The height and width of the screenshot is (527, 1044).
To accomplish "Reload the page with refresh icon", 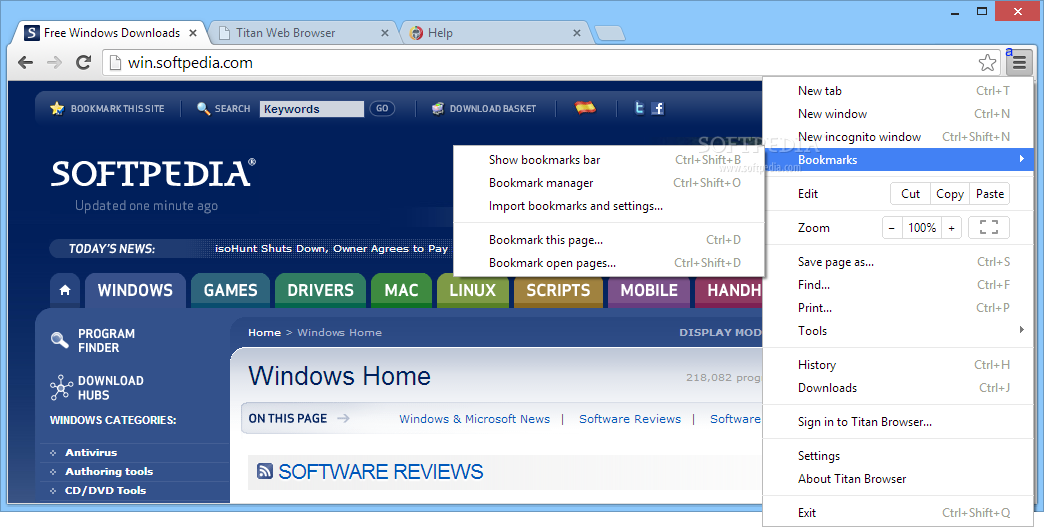I will (x=83, y=63).
